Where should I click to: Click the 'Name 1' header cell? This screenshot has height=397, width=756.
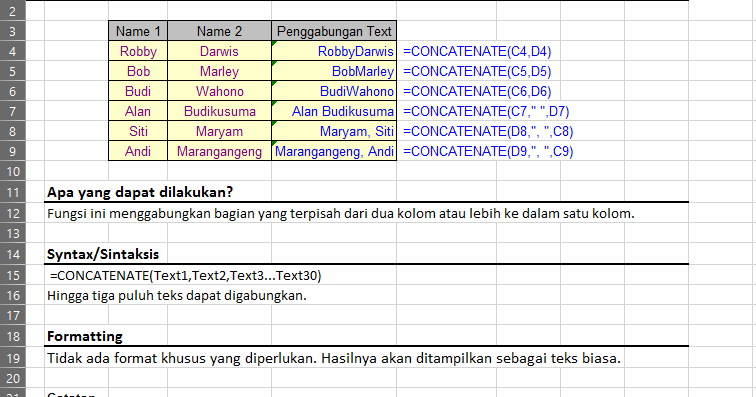(138, 31)
